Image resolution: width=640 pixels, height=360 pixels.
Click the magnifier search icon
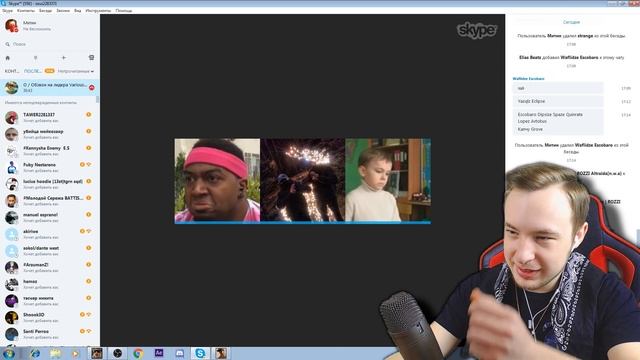click(7, 44)
